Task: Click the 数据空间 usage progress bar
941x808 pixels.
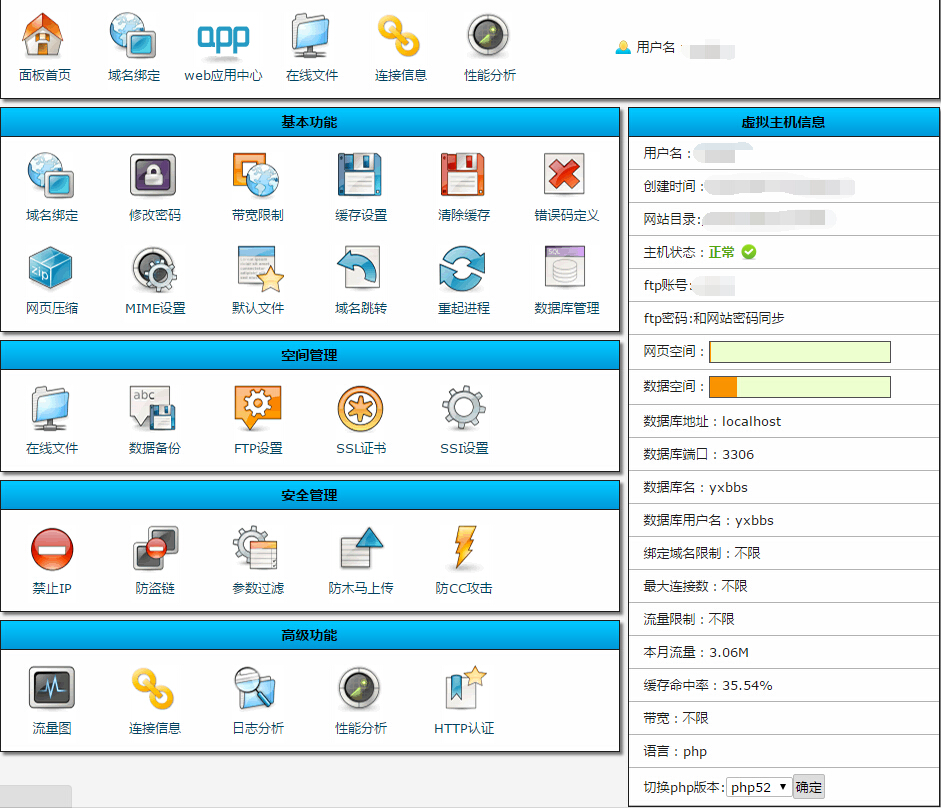Action: [798, 386]
